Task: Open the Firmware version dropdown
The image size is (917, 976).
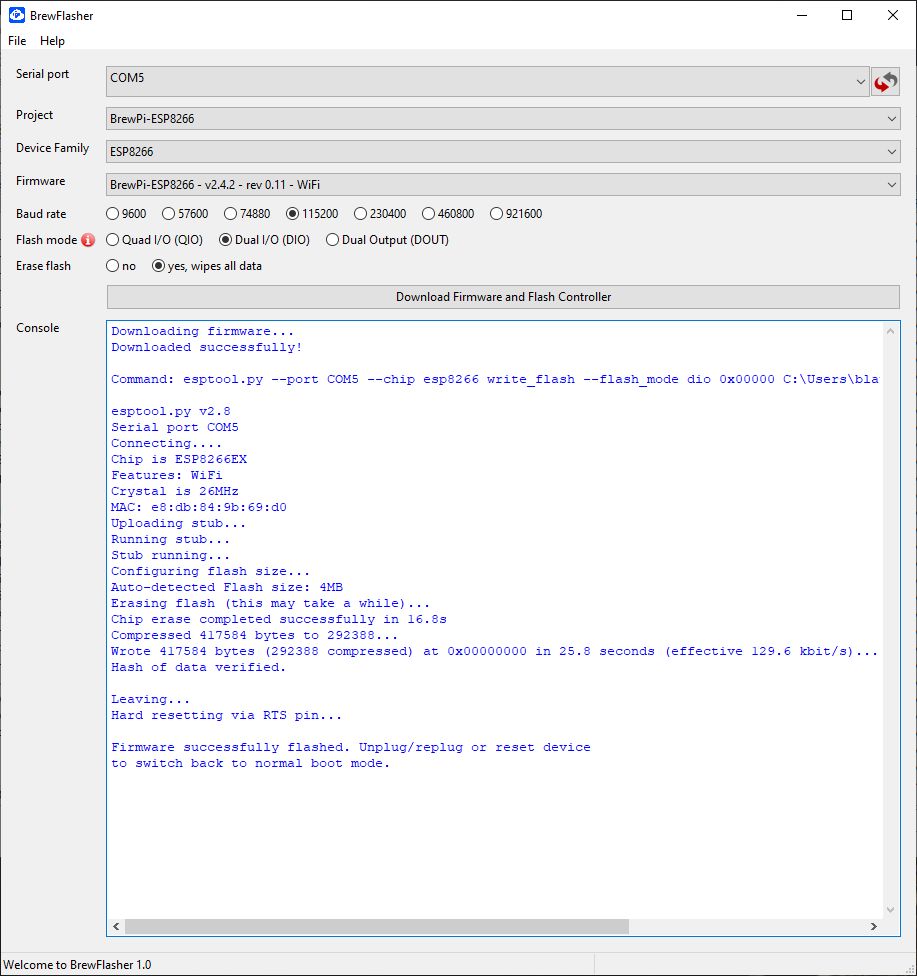Action: (x=503, y=184)
